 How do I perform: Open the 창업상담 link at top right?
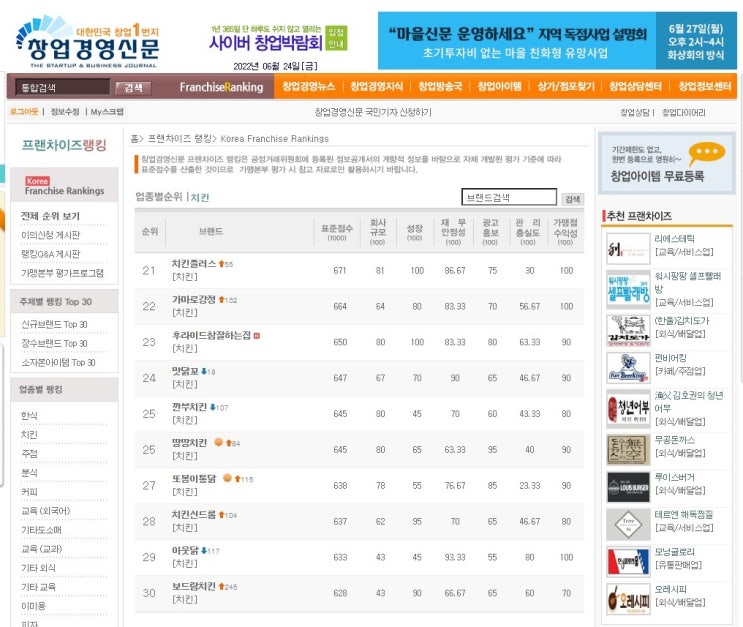[x=634, y=112]
